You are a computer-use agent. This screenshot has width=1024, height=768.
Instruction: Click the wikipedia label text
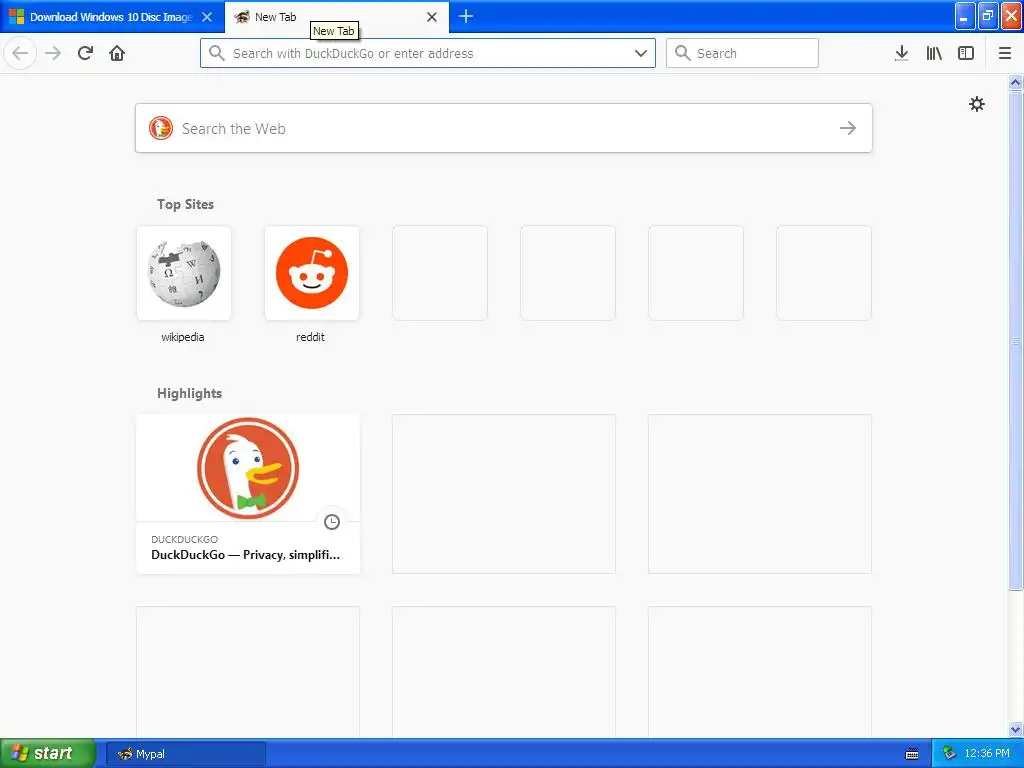click(x=183, y=337)
